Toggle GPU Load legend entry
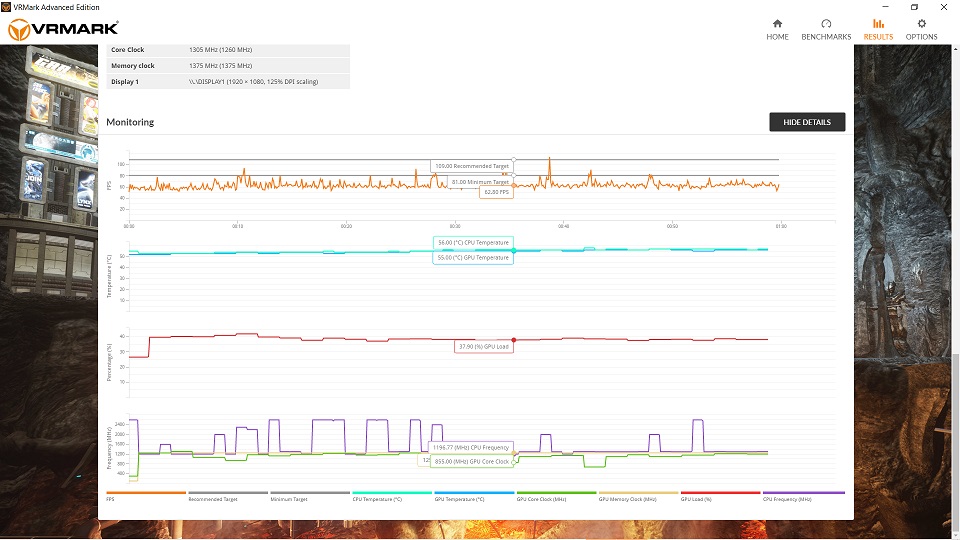The image size is (960, 540). click(720, 497)
